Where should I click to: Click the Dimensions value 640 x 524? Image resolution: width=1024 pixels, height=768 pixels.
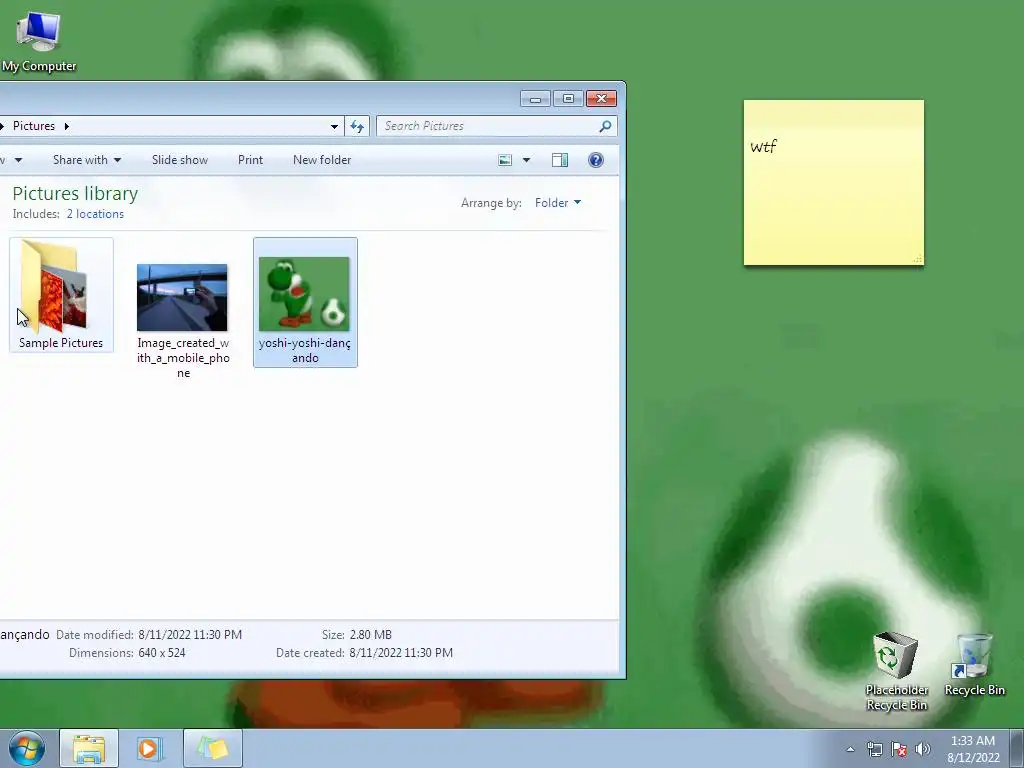click(162, 653)
